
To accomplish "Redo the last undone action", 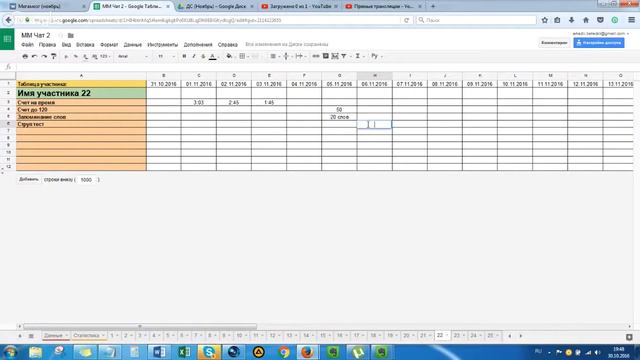I will click(x=44, y=56).
